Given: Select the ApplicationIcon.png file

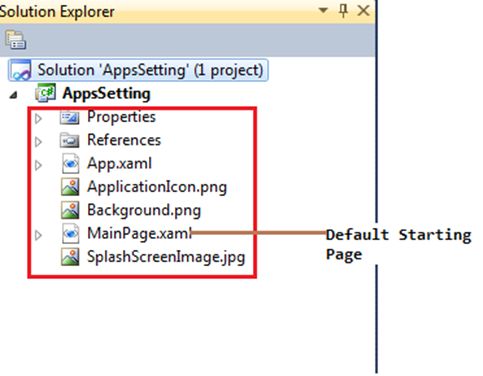Looking at the screenshot, I should tap(157, 187).
